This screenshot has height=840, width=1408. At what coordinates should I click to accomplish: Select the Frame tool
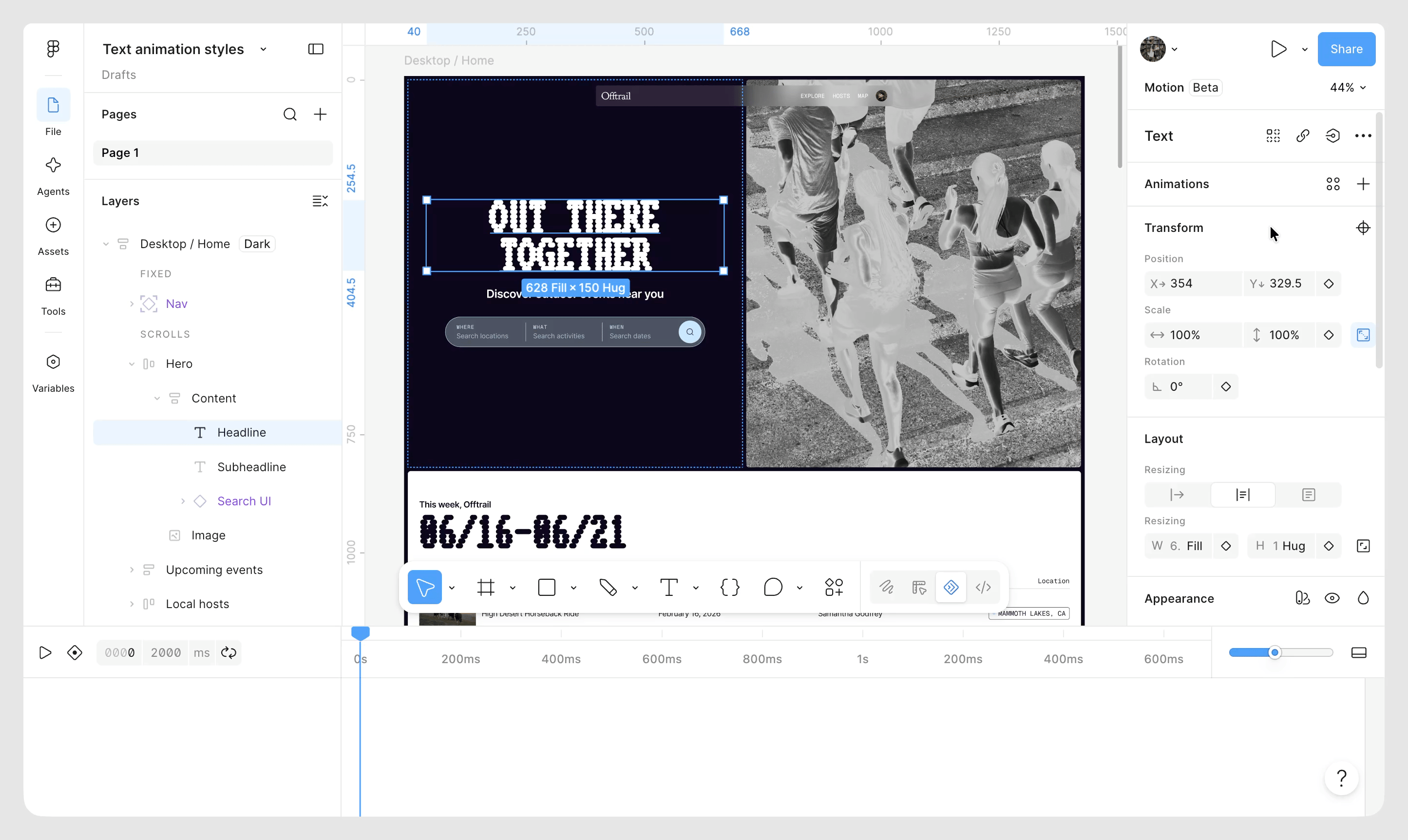486,587
